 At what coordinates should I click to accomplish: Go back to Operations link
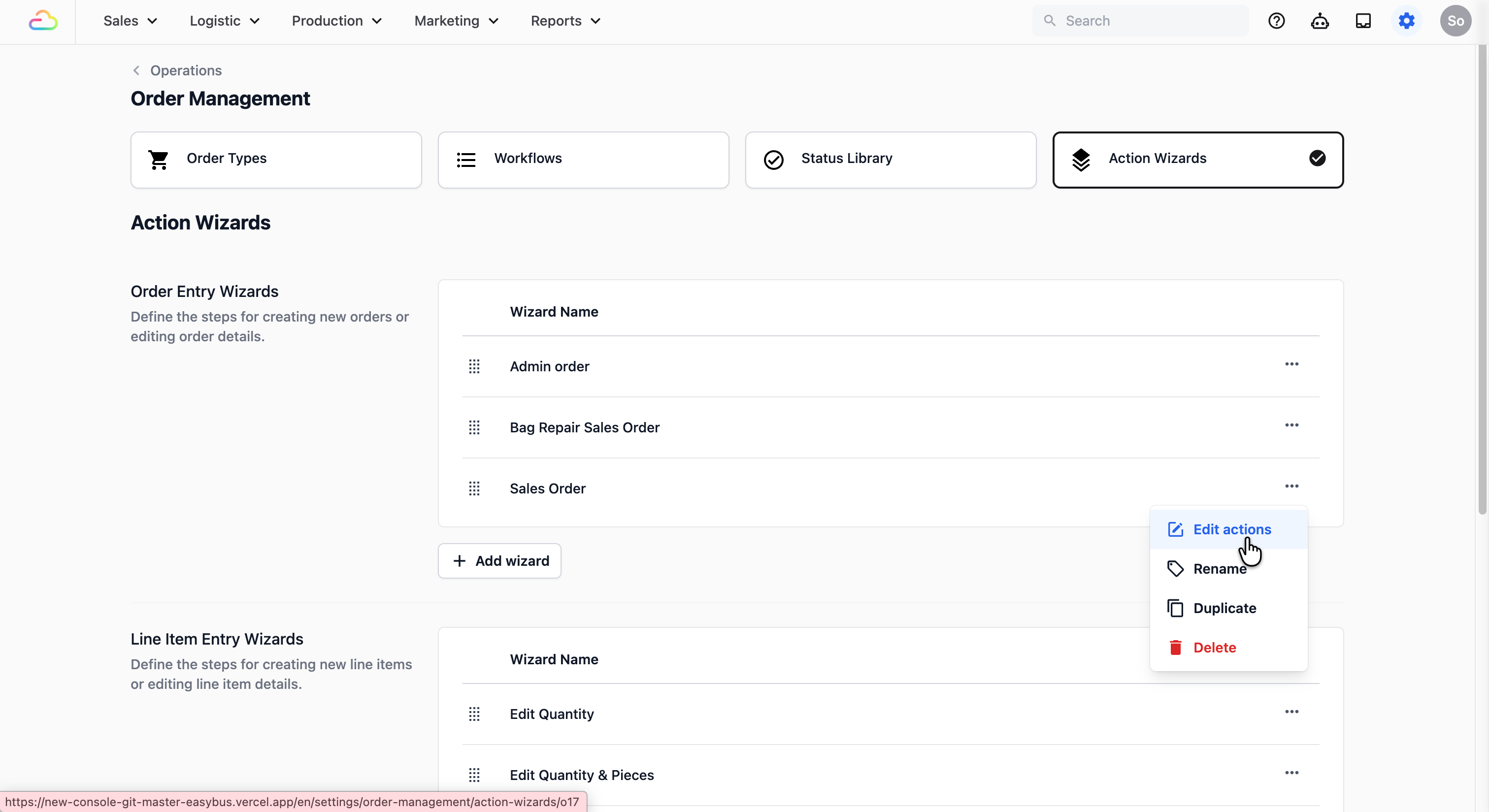tap(185, 70)
